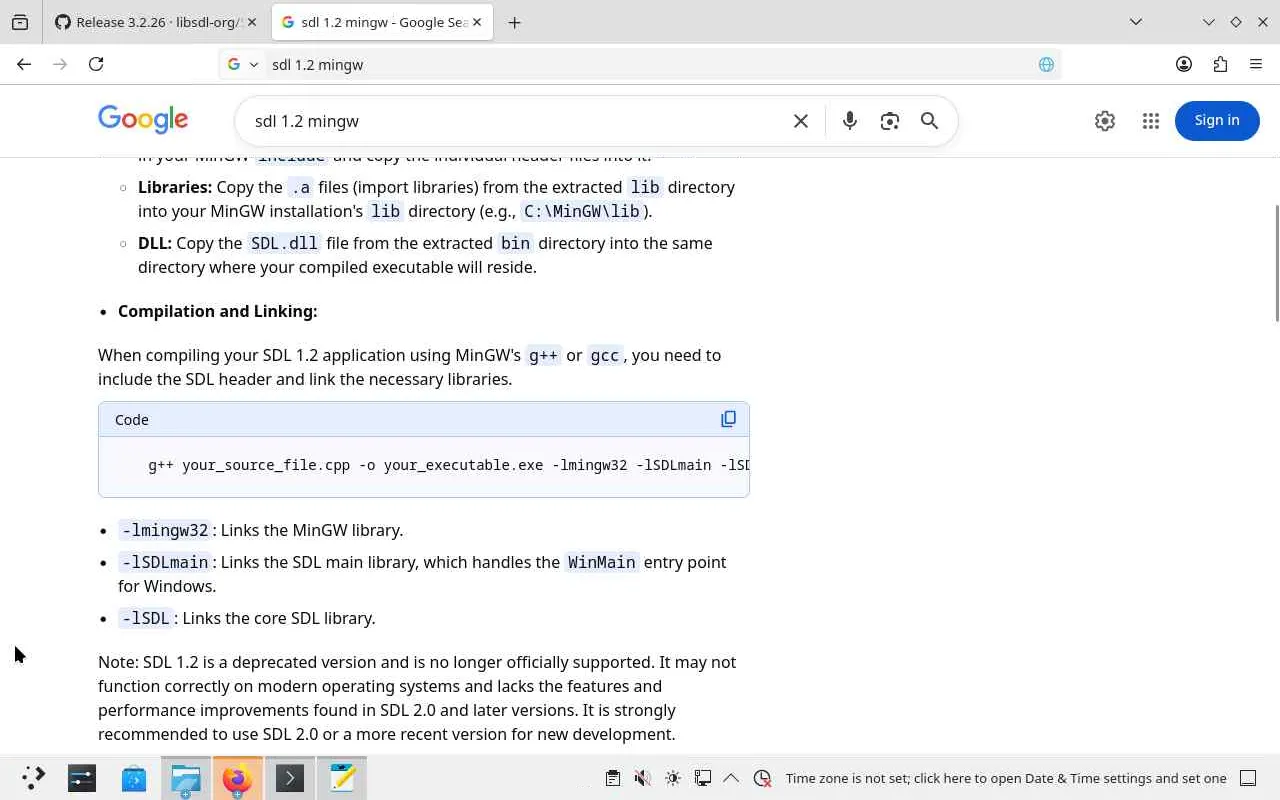This screenshot has width=1280, height=800.
Task: Expand the list all tabs dropdown
Action: 1136,22
